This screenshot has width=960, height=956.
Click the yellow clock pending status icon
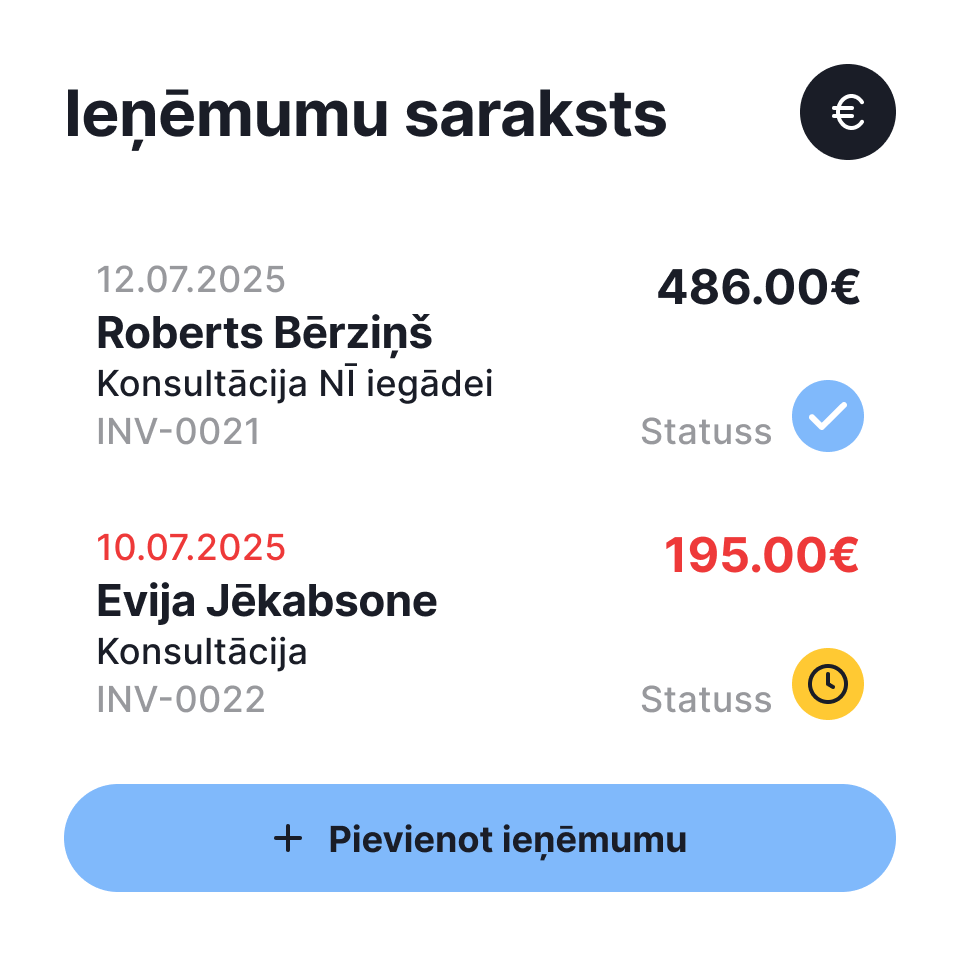coord(828,683)
